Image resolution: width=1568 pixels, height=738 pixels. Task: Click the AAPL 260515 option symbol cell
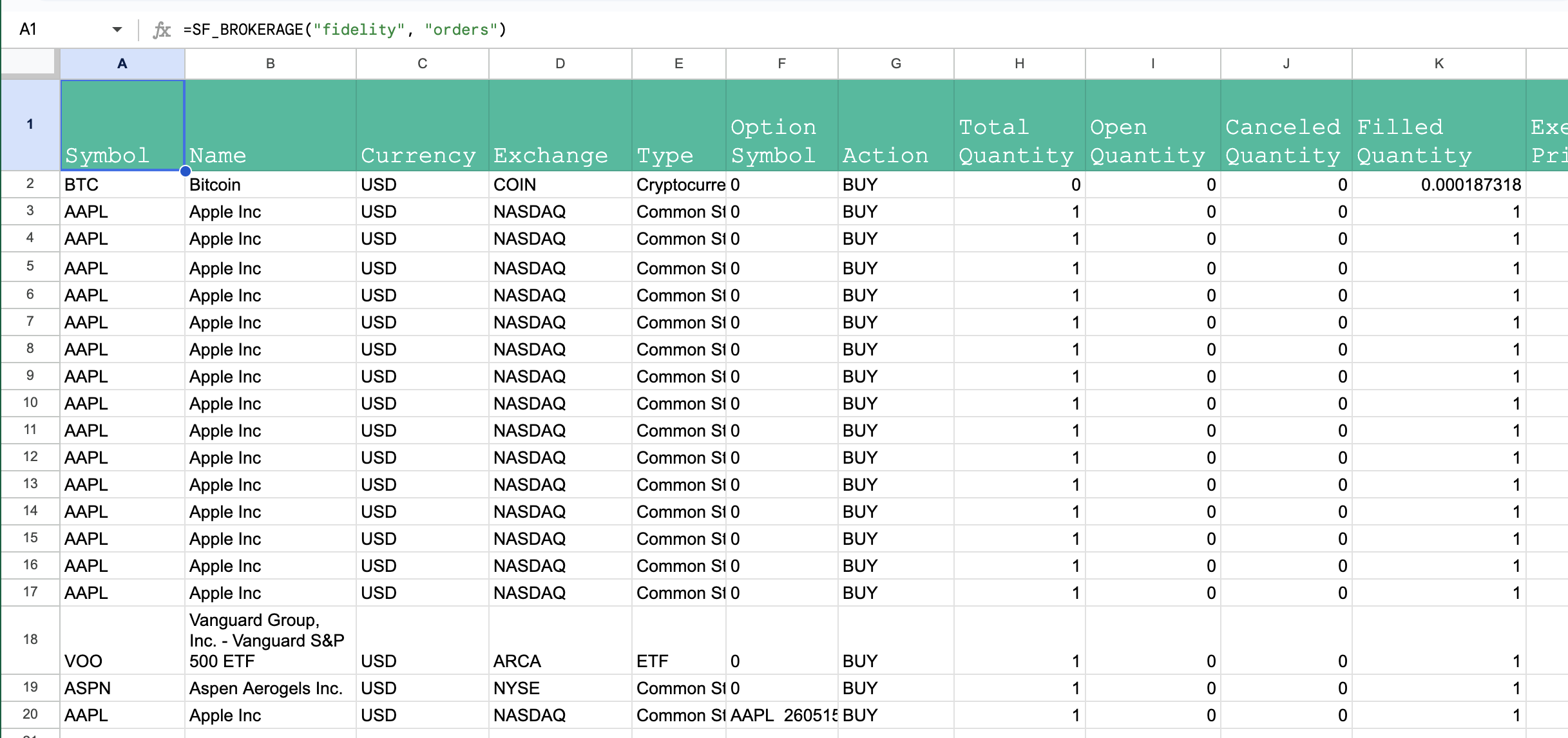pos(782,715)
